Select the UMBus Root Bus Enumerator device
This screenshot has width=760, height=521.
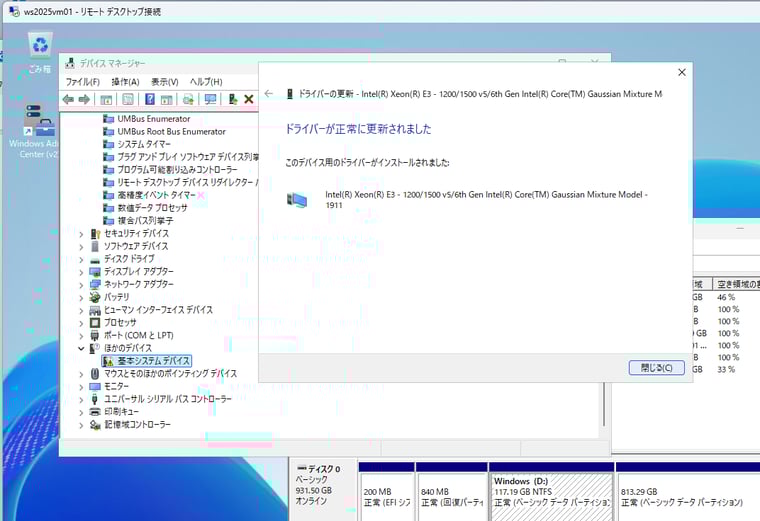[x=171, y=131]
